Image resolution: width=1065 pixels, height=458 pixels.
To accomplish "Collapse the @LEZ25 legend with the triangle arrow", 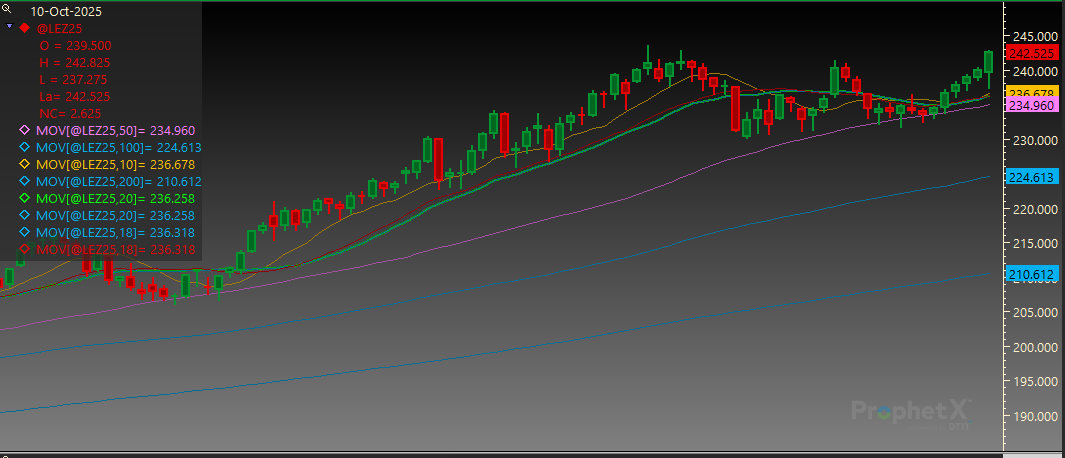I will coord(9,27).
